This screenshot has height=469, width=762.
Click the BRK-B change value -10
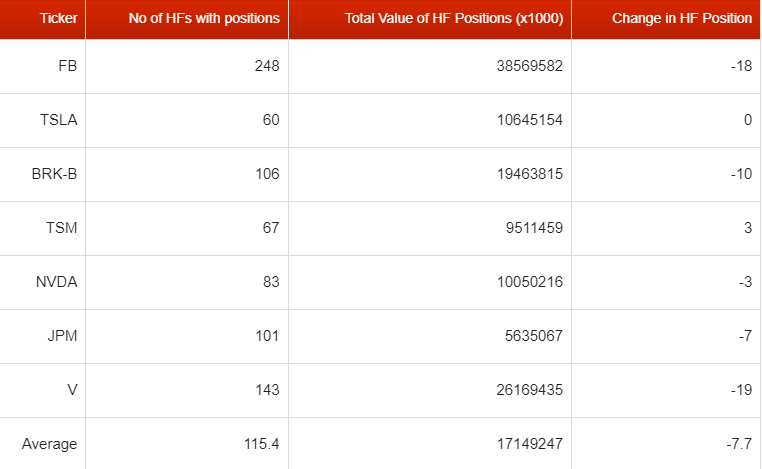tap(742, 174)
